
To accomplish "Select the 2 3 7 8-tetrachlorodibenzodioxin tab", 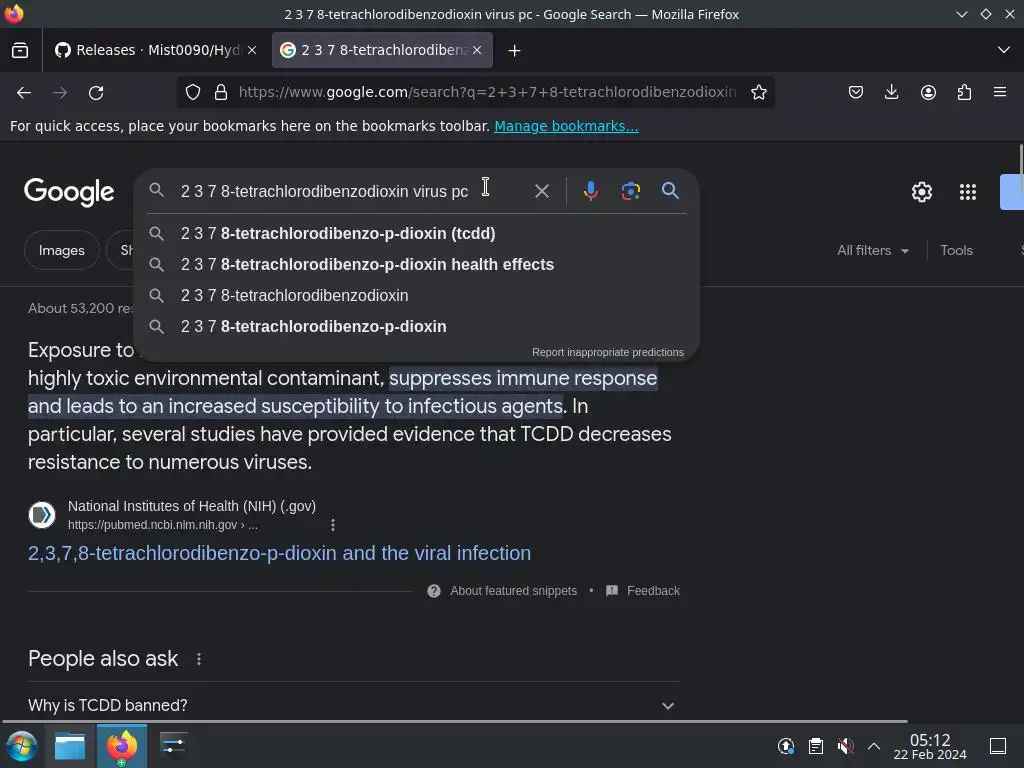I will [x=382, y=50].
